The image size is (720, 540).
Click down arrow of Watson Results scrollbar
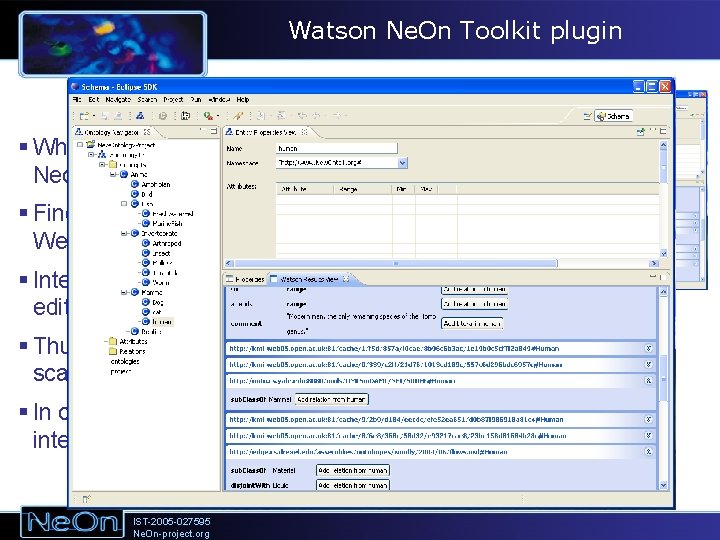pyautogui.click(x=664, y=485)
